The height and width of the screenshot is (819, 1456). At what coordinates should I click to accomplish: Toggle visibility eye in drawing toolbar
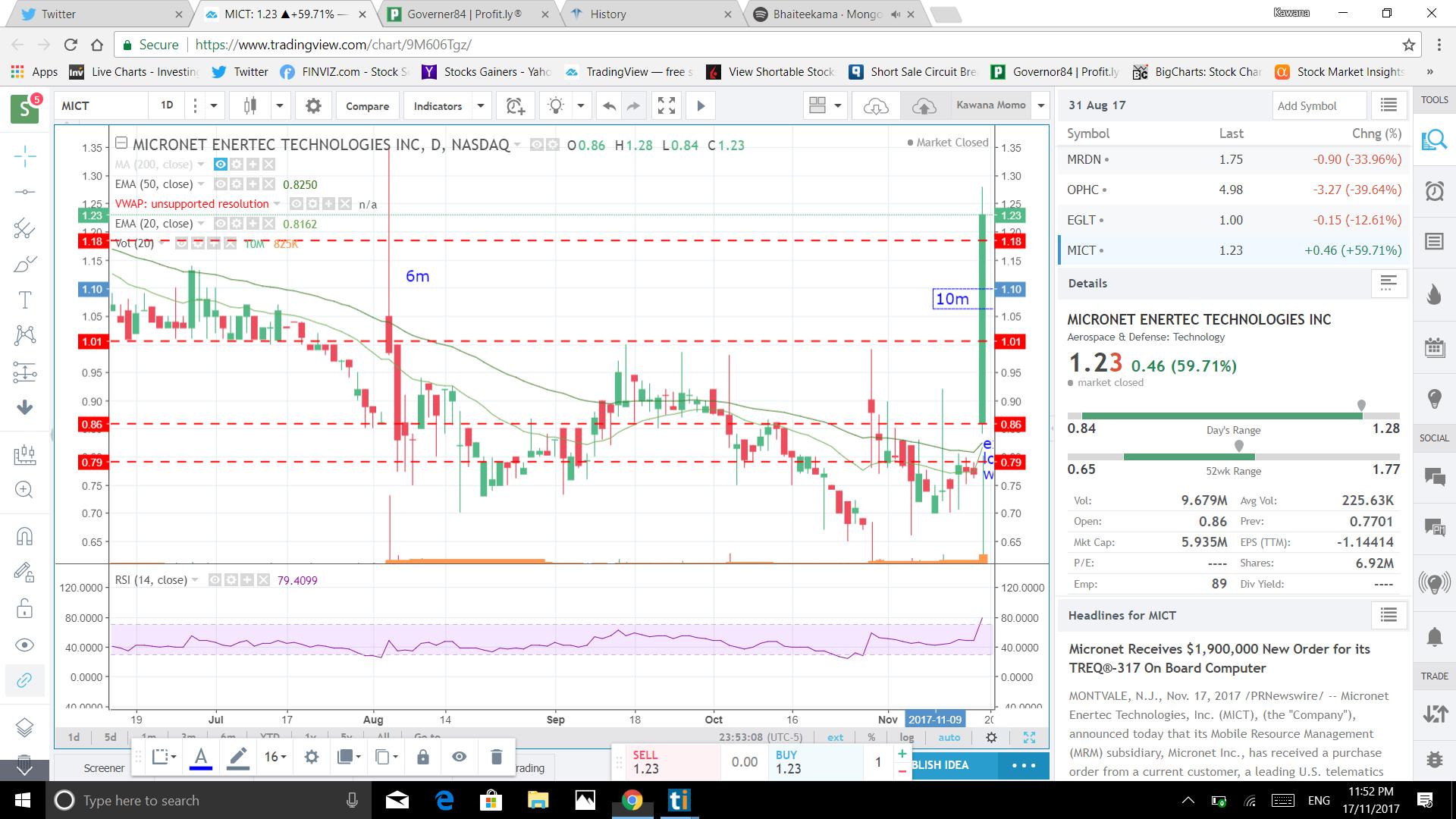[459, 757]
